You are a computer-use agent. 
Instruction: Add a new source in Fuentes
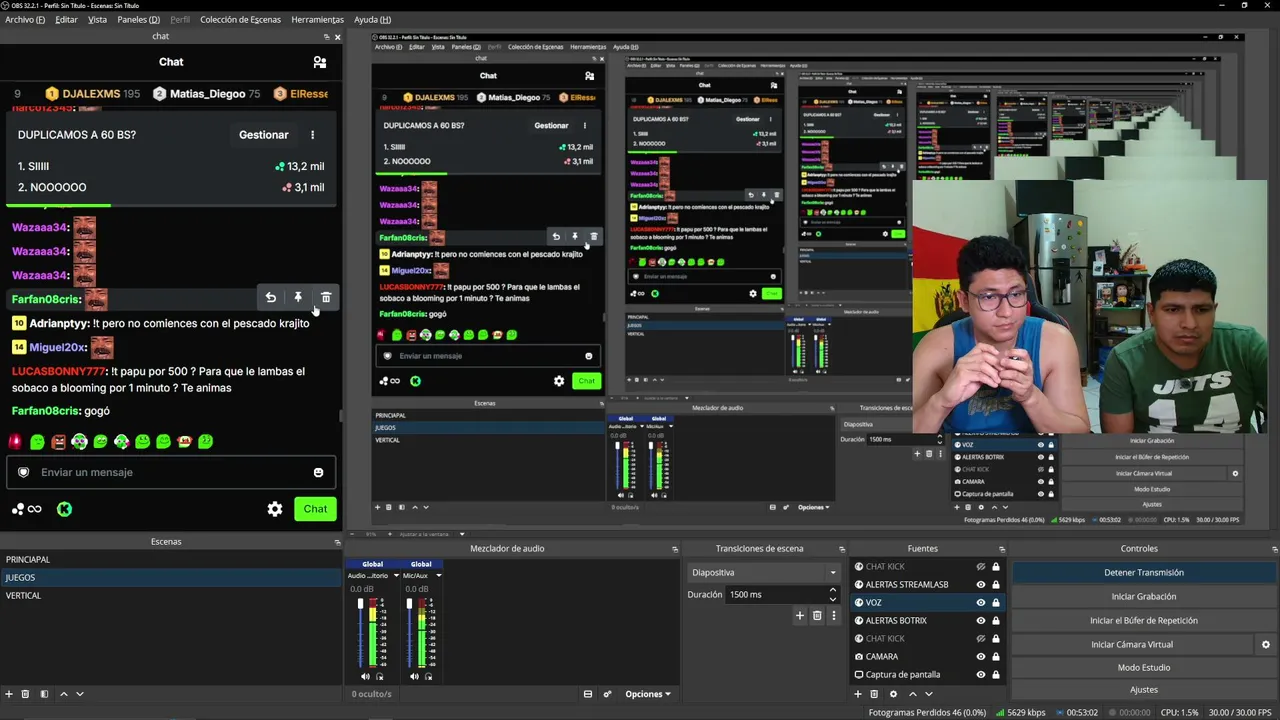[857, 694]
